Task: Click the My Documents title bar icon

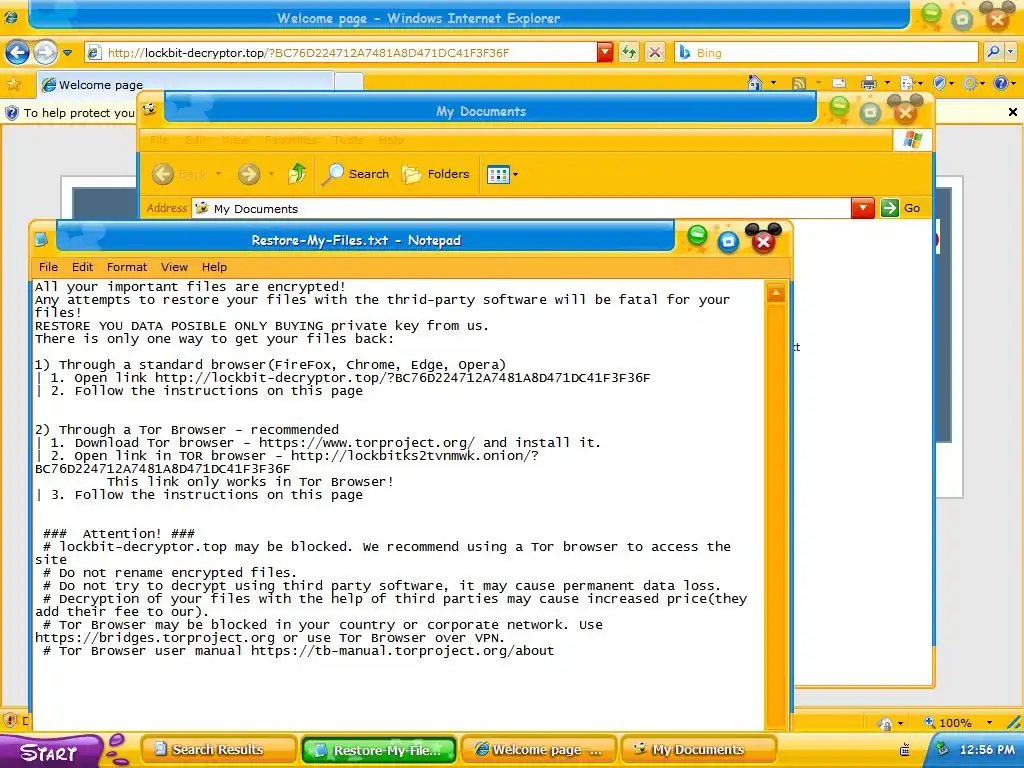Action: click(150, 109)
